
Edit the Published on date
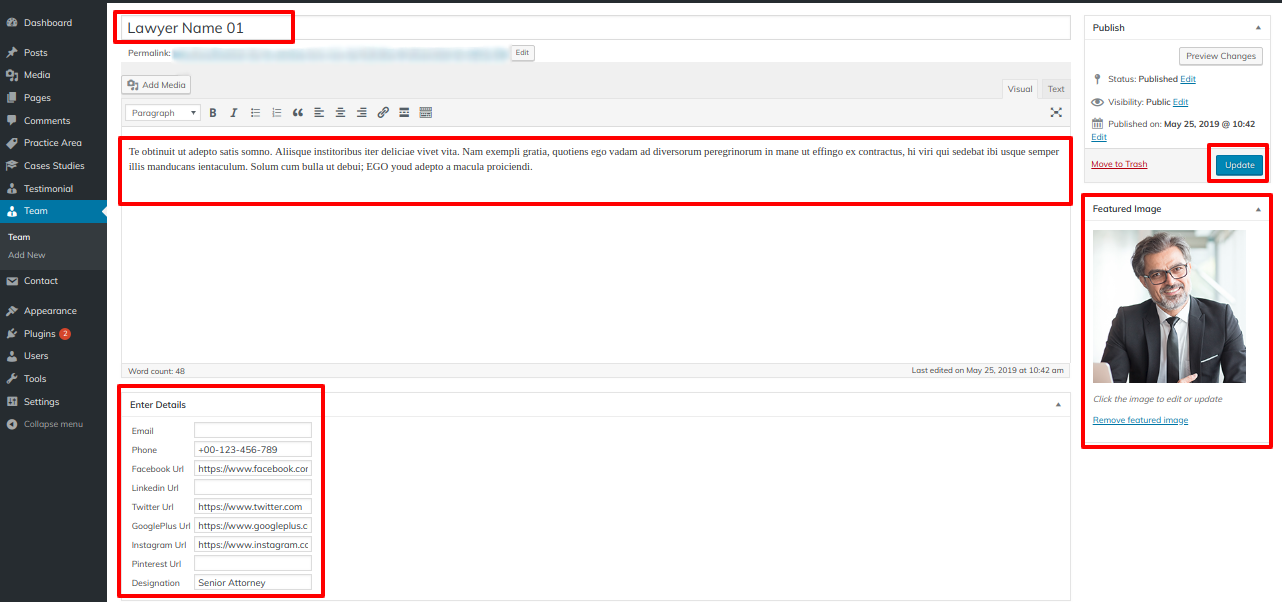click(1099, 137)
